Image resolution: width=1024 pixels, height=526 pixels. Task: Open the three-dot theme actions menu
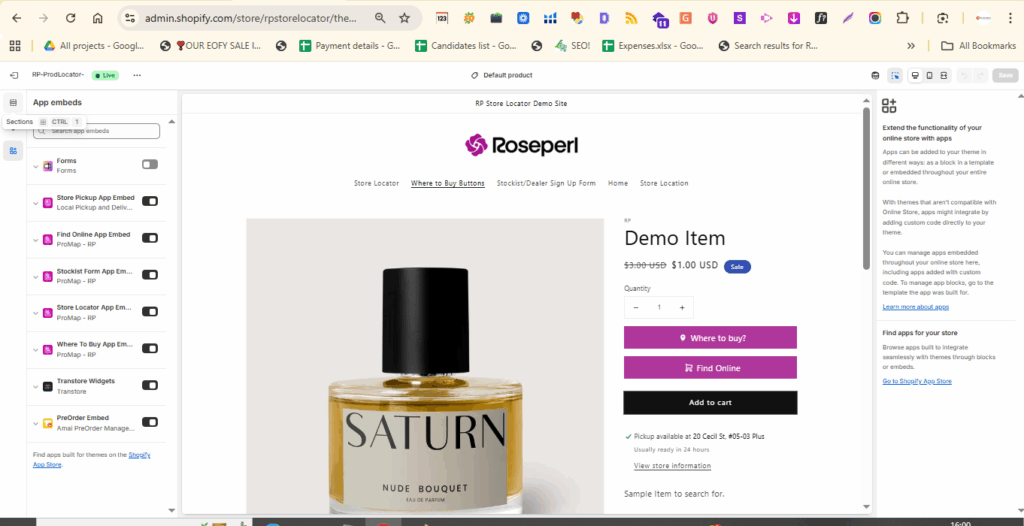click(136, 75)
